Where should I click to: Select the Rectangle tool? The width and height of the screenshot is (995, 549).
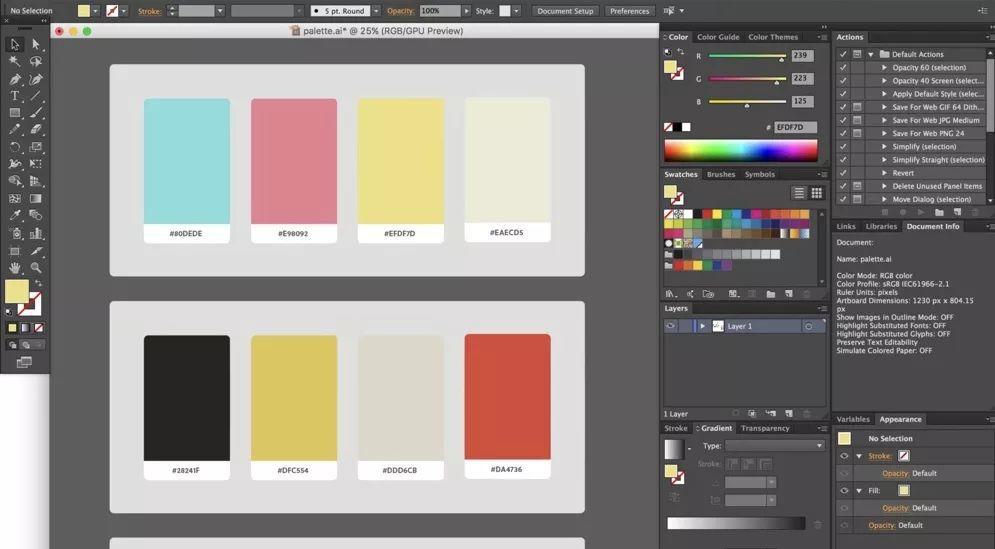point(15,113)
